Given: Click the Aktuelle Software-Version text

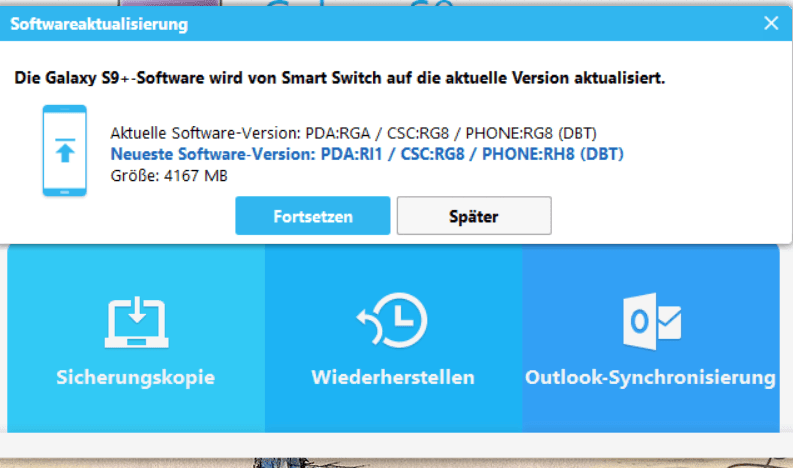Looking at the screenshot, I should (x=354, y=133).
